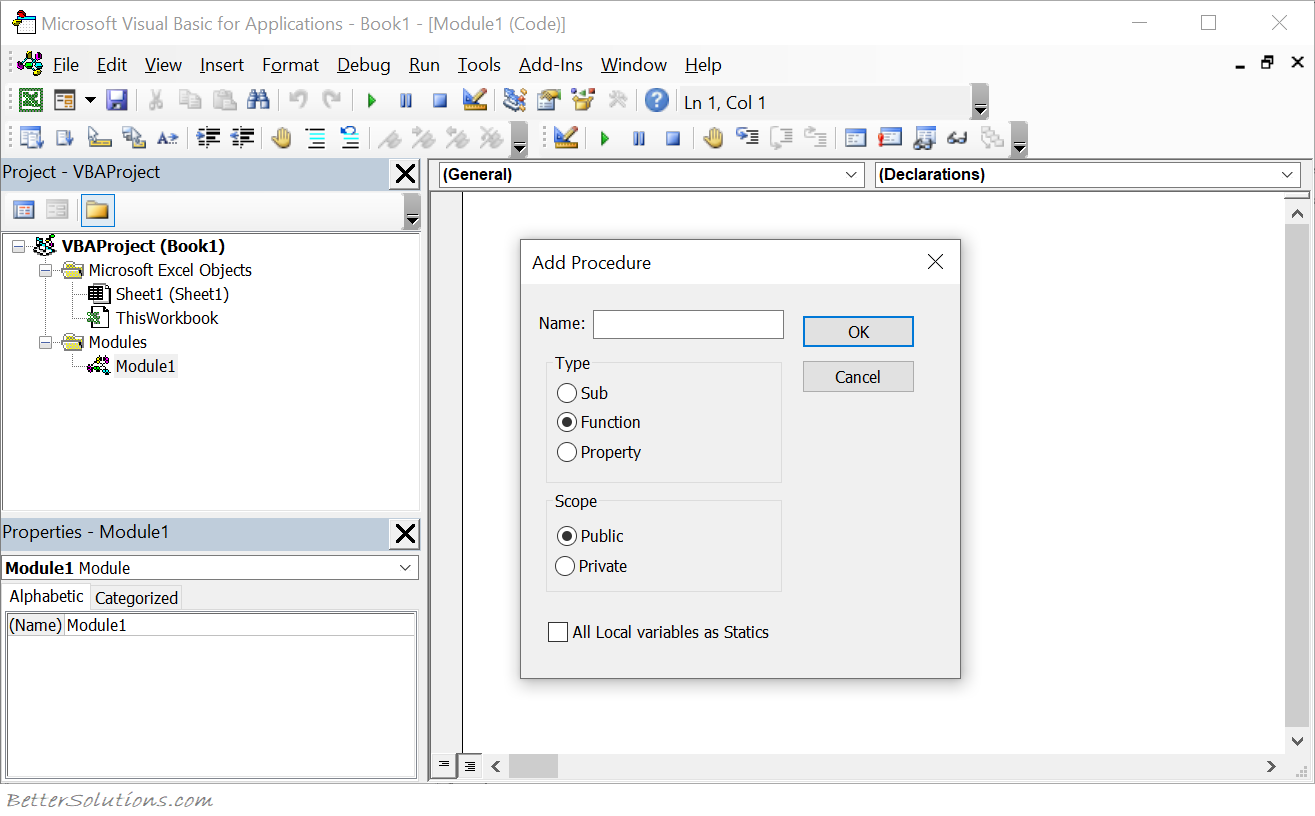Collapse the Microsoft Excel Objects folder
This screenshot has width=1315, height=816.
(x=46, y=270)
